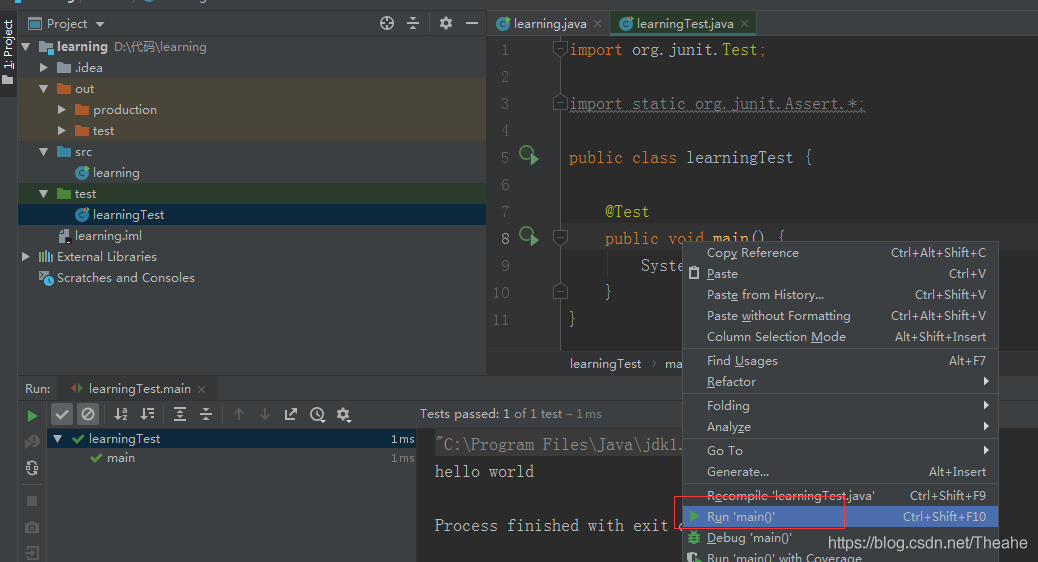Choose Paste without Formatting

pyautogui.click(x=840, y=316)
